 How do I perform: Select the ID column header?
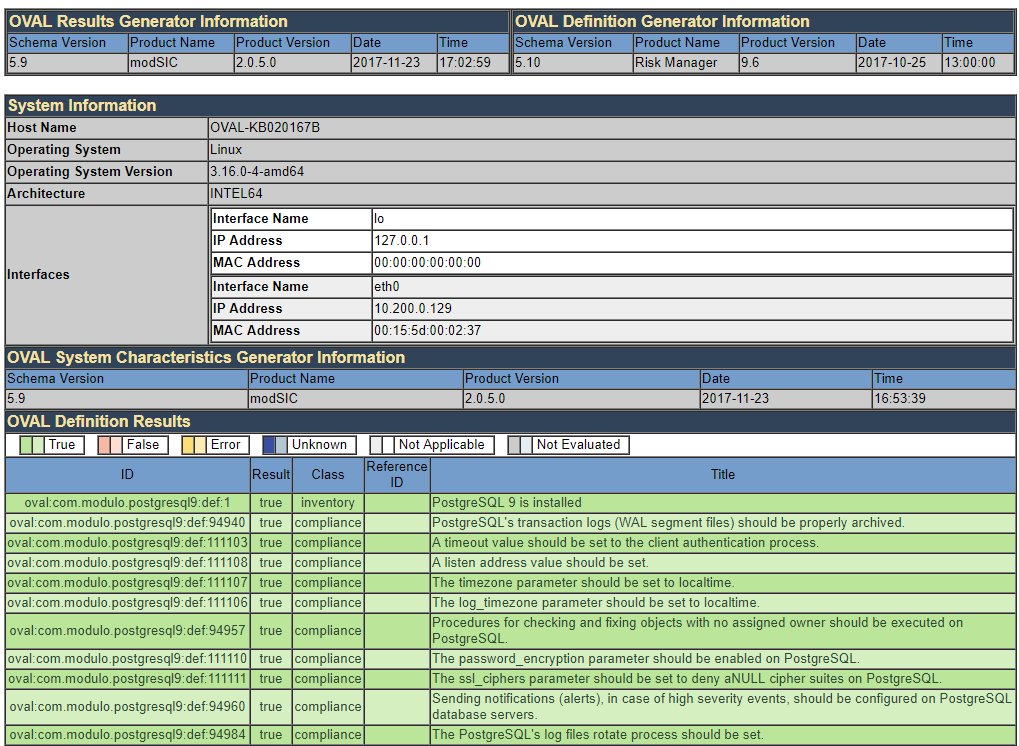pos(127,475)
